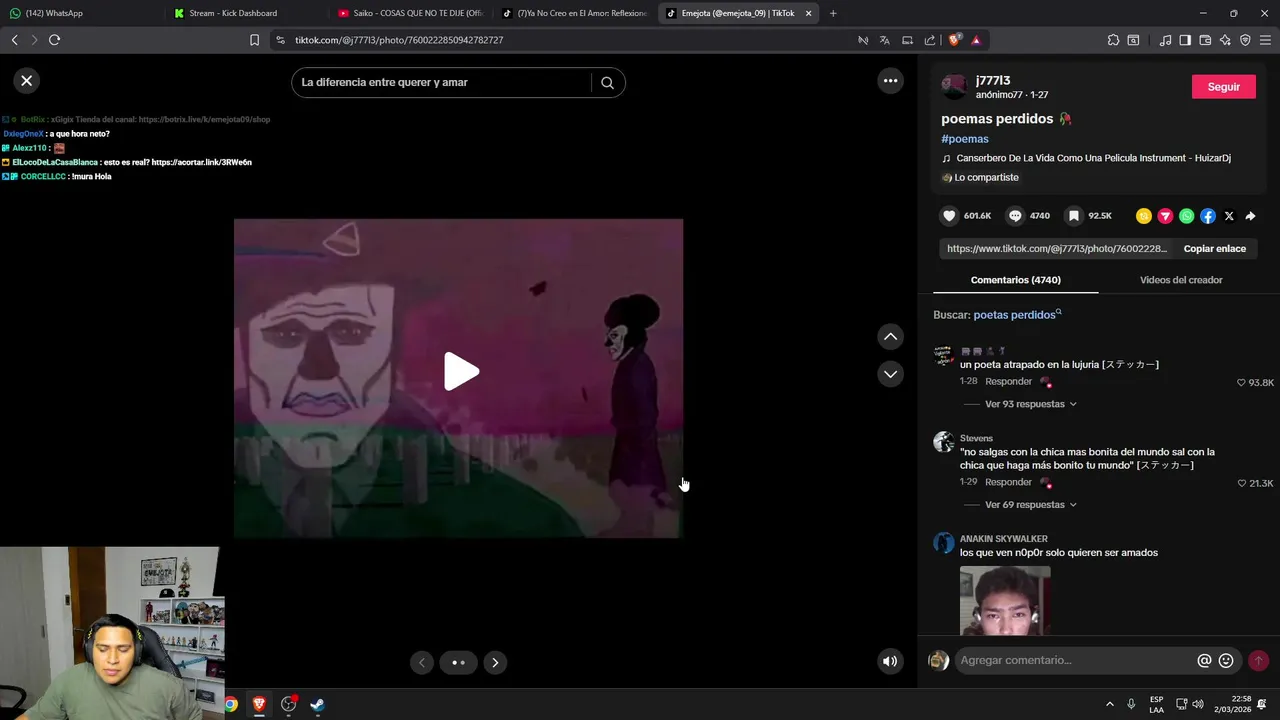This screenshot has height=720, width=1280.
Task: Open j777l3 profile avatar
Action: pos(954,87)
